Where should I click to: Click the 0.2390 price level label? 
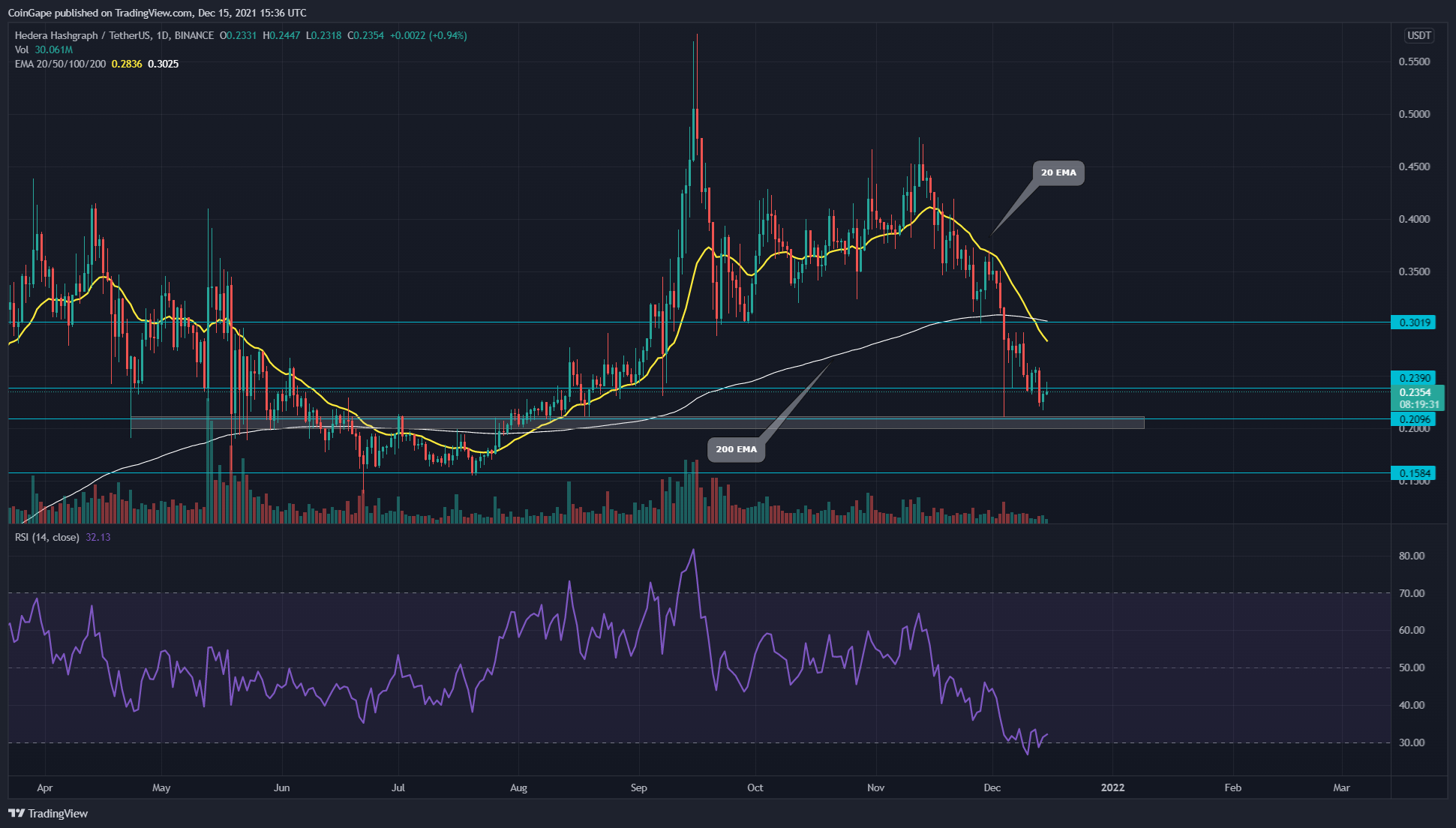click(1413, 378)
